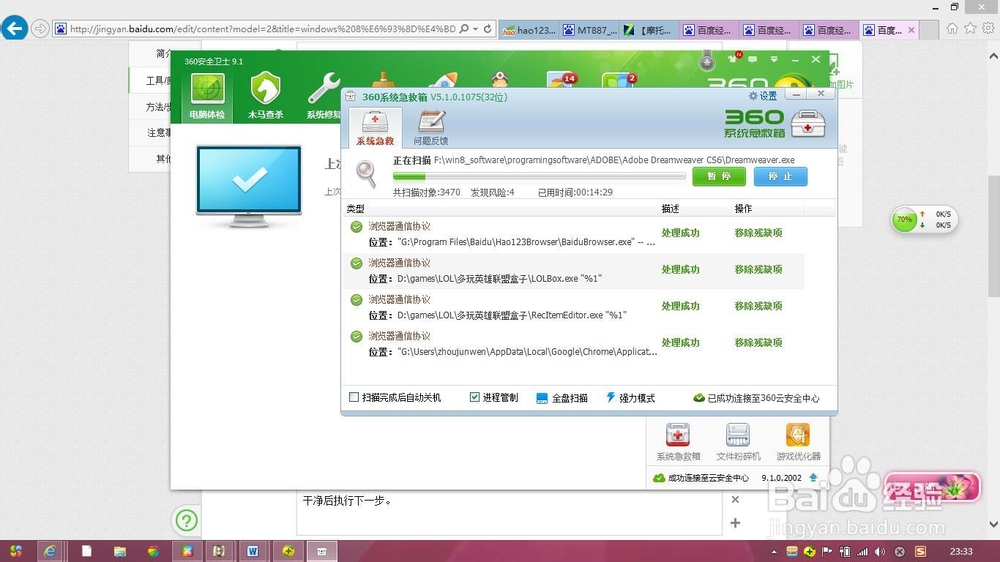Image resolution: width=1000 pixels, height=562 pixels.
Task: Open the feedback chat icon in 360安全卫士
Action: click(753, 59)
